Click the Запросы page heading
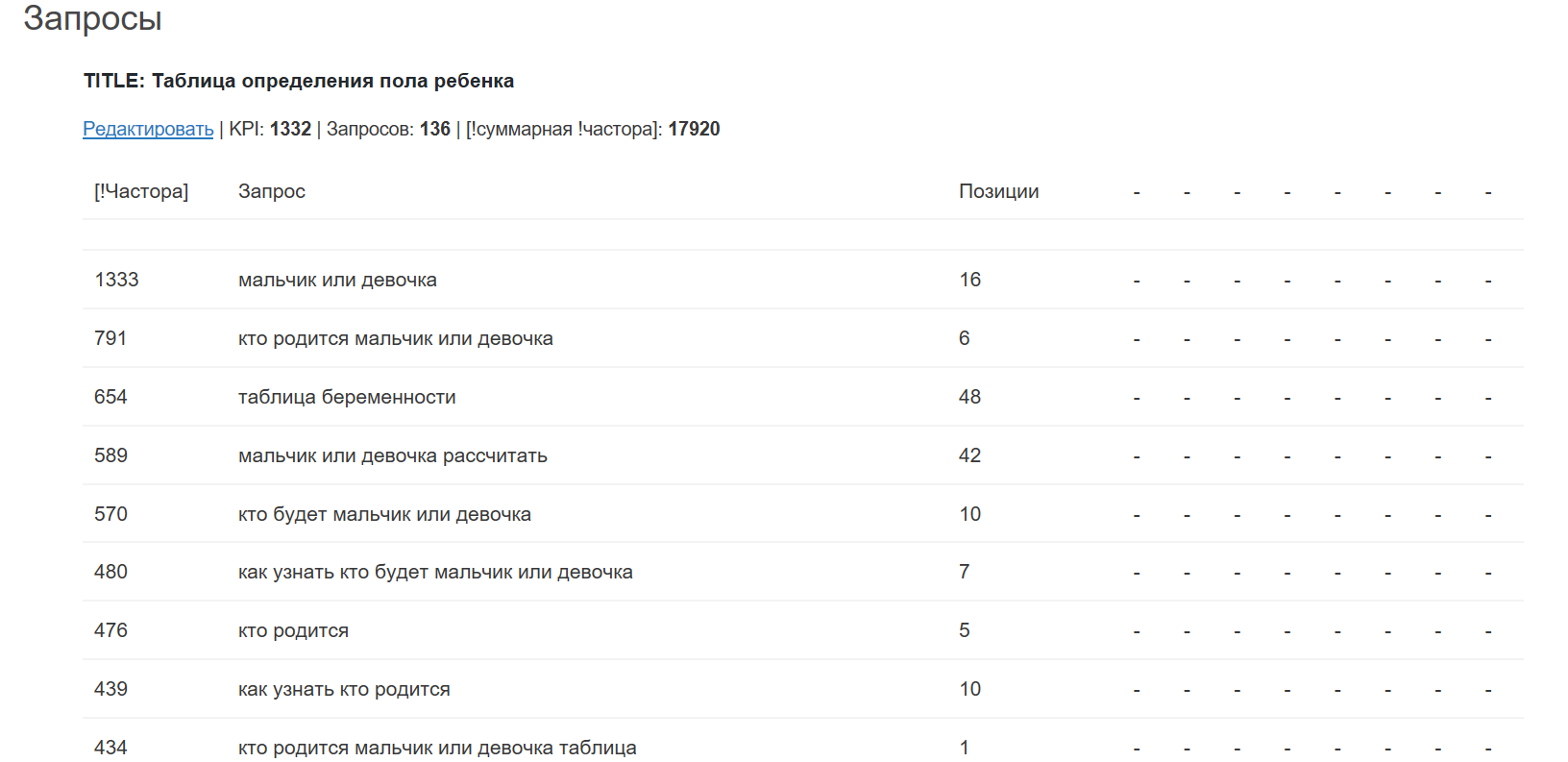The height and width of the screenshot is (762, 1568). tap(92, 18)
